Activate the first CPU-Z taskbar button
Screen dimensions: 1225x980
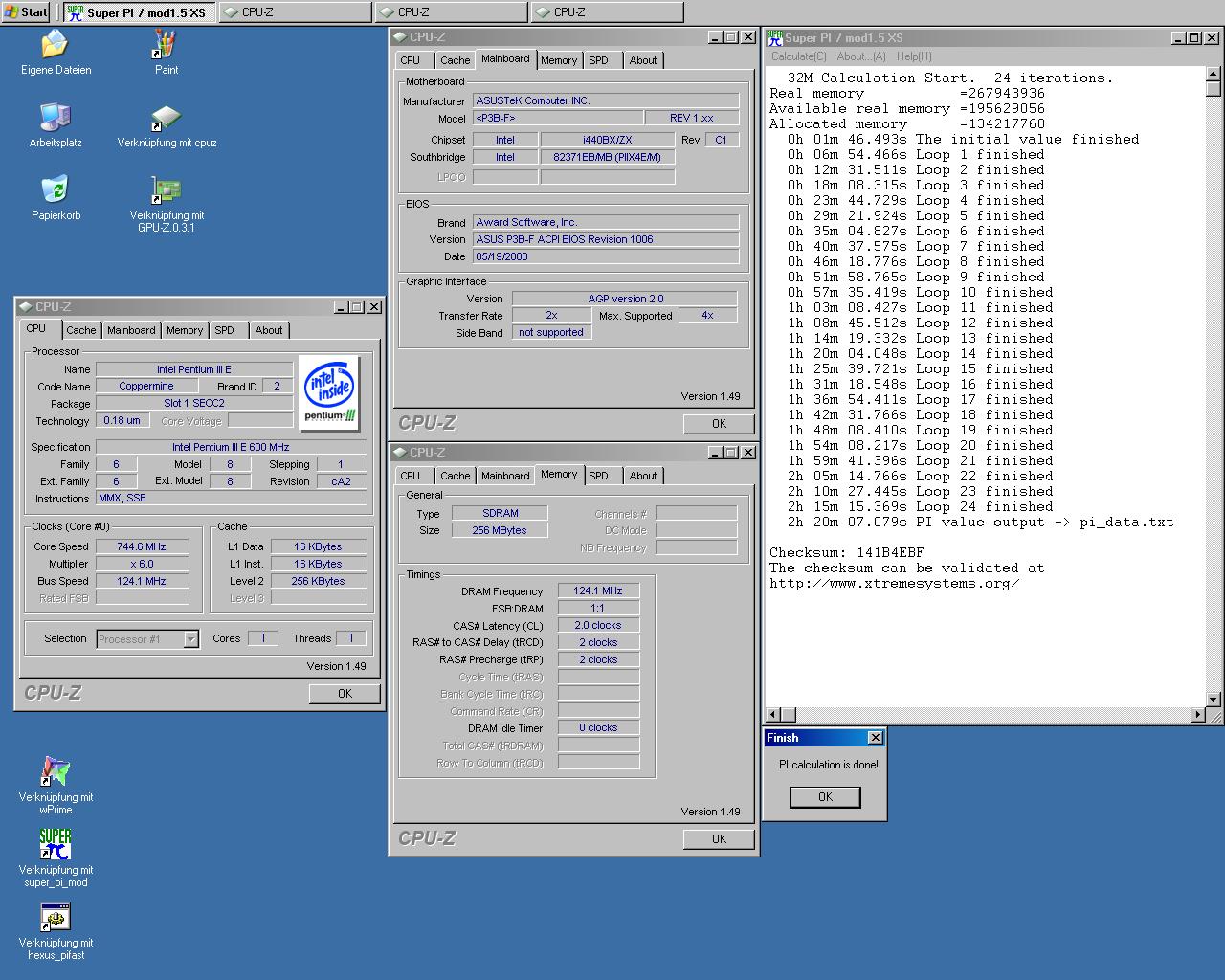point(295,12)
